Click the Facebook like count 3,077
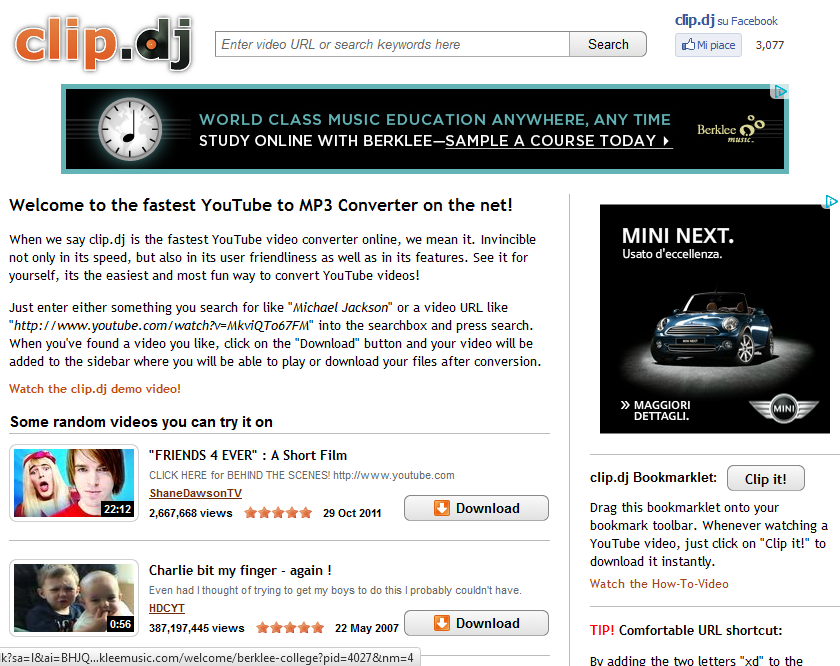The height and width of the screenshot is (666, 840). 770,45
